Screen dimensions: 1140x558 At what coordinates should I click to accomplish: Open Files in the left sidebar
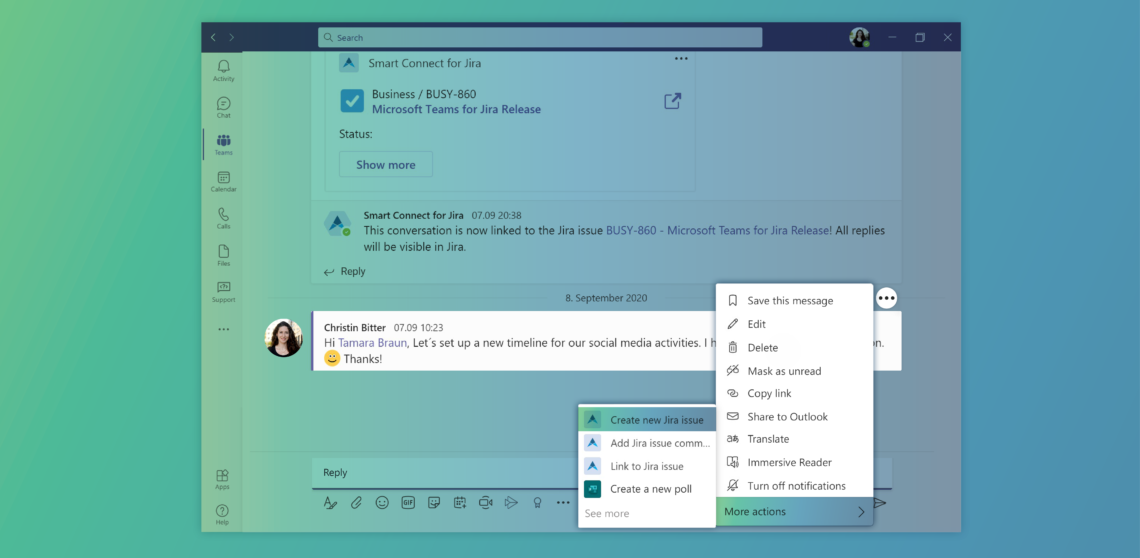click(223, 255)
